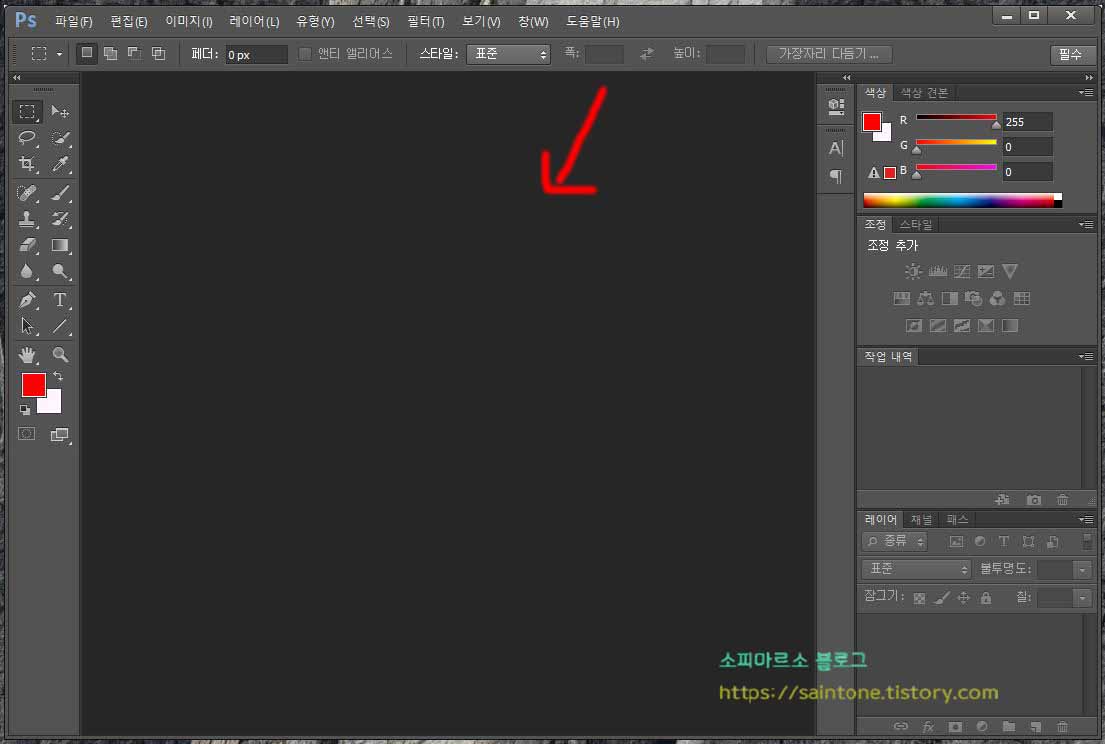
Task: Select the Zoom tool
Action: tap(61, 354)
